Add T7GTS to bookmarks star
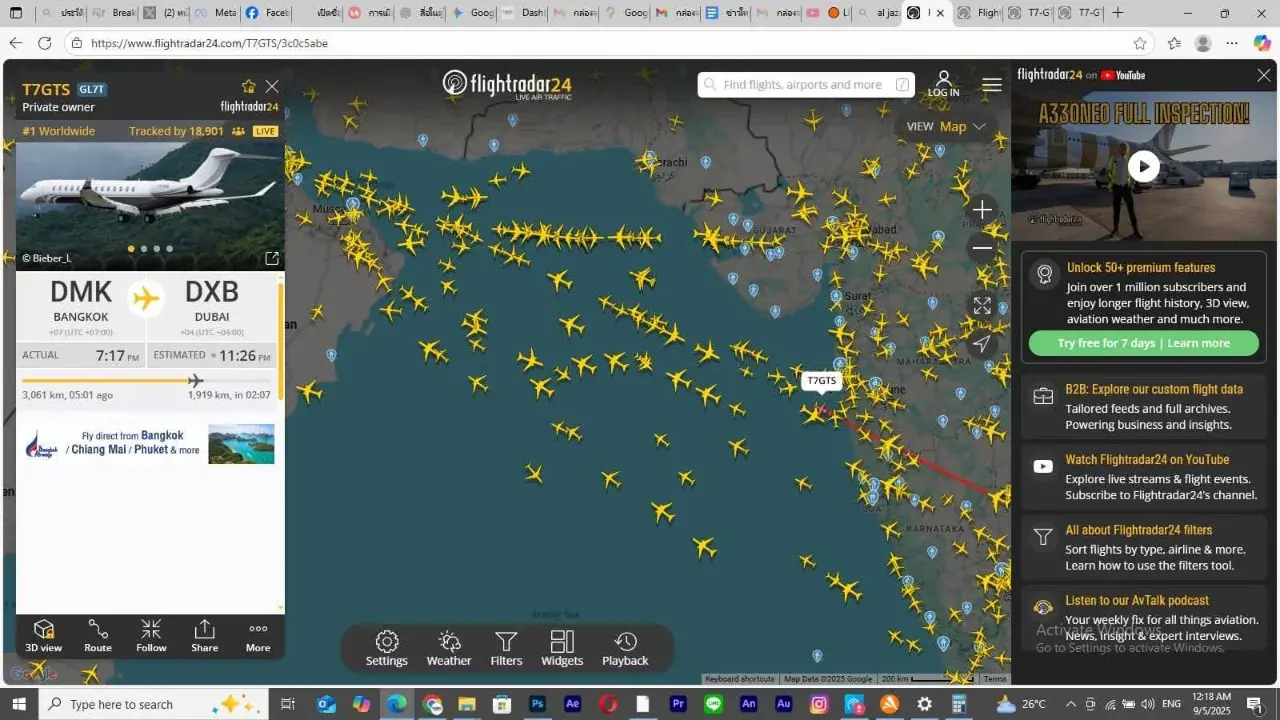Image resolution: width=1280 pixels, height=720 pixels. (x=248, y=87)
